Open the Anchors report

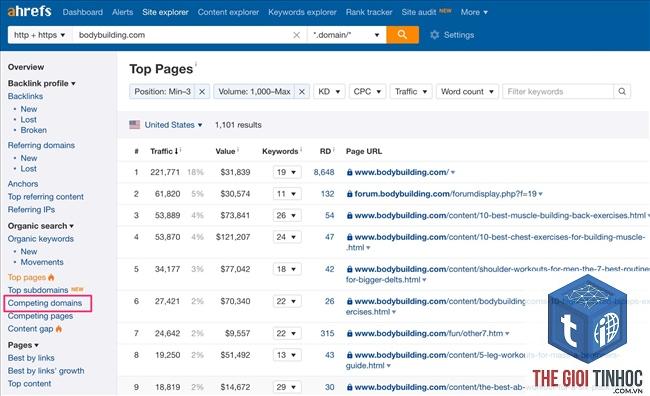point(23,184)
